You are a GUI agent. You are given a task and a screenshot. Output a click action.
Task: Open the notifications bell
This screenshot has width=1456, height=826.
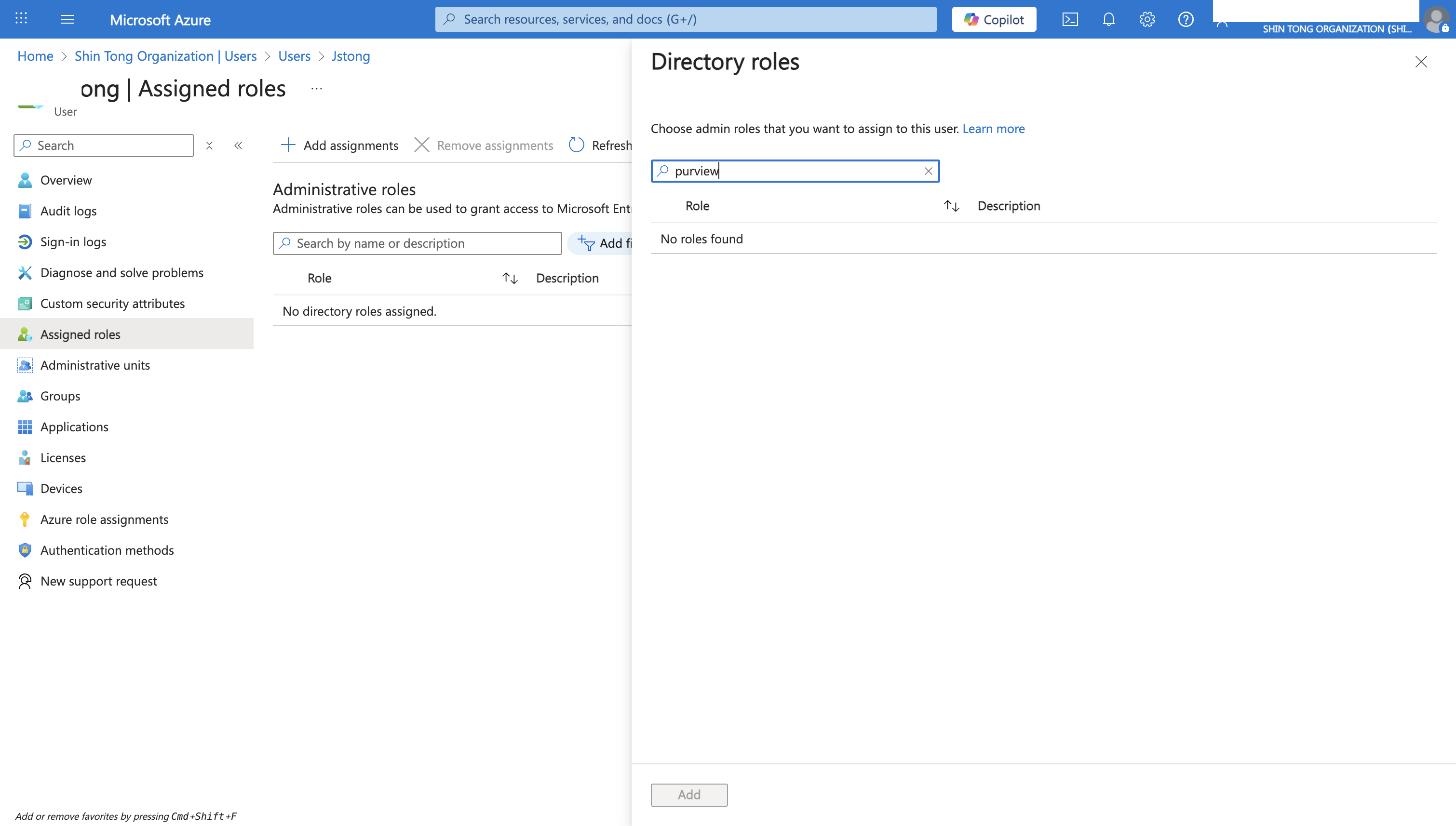click(1109, 19)
